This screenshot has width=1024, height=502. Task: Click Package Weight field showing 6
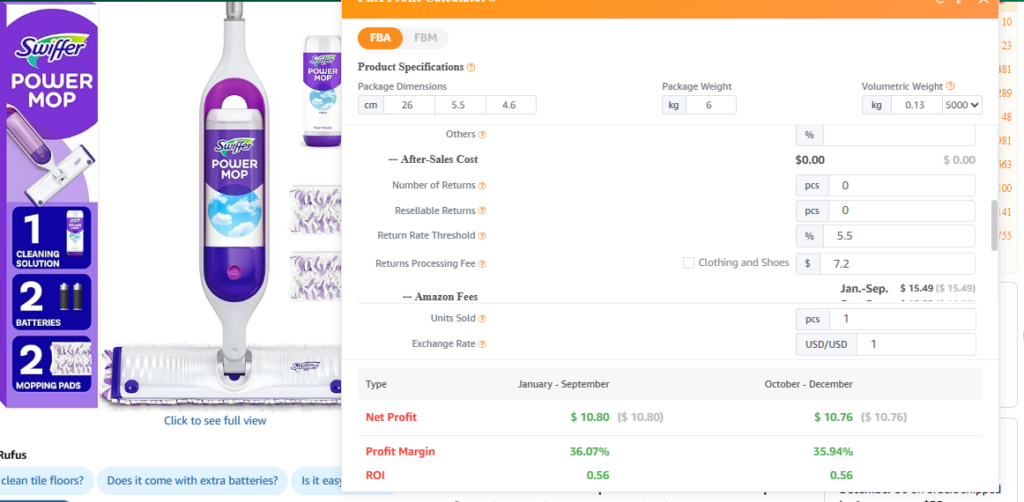click(711, 104)
